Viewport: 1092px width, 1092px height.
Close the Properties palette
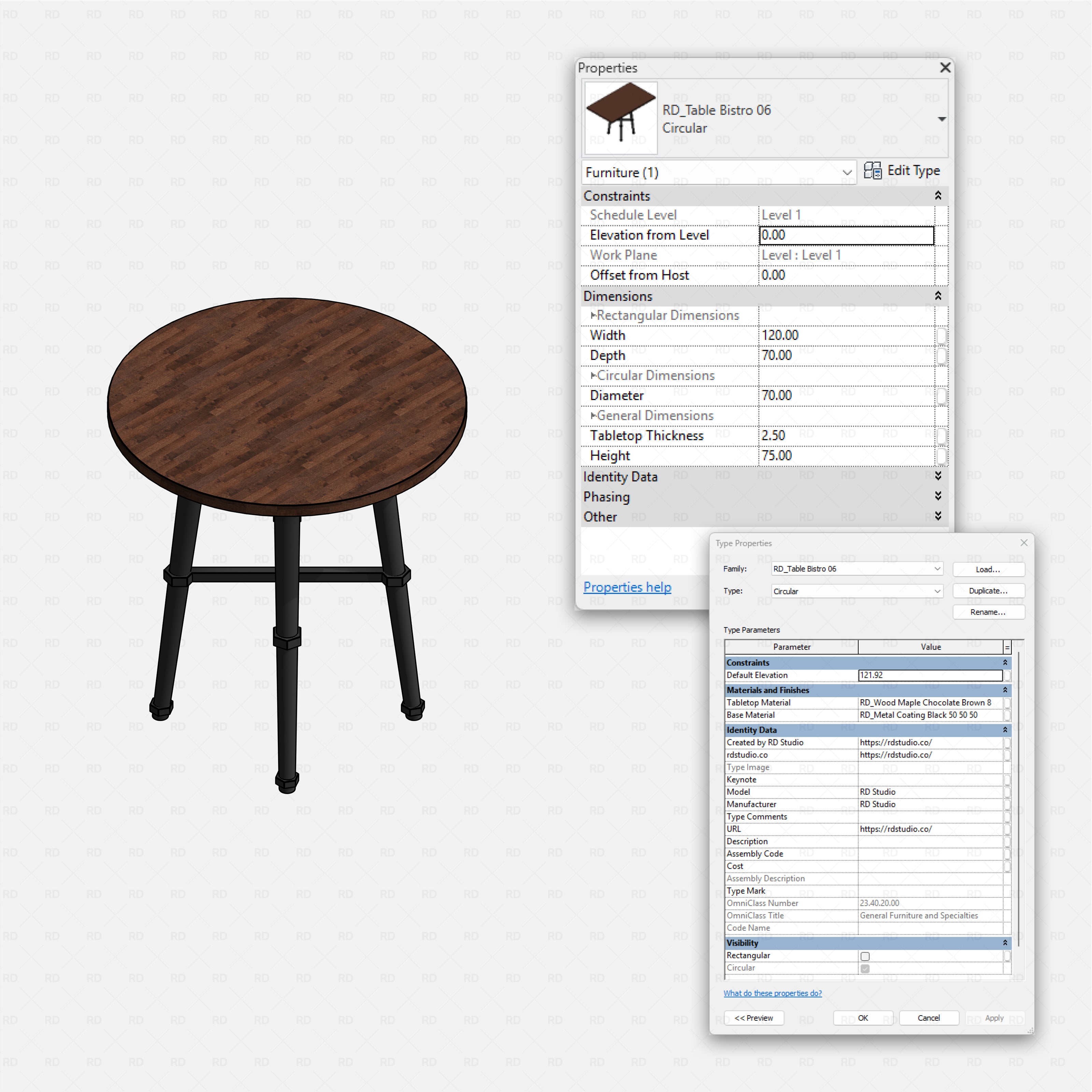(x=945, y=68)
